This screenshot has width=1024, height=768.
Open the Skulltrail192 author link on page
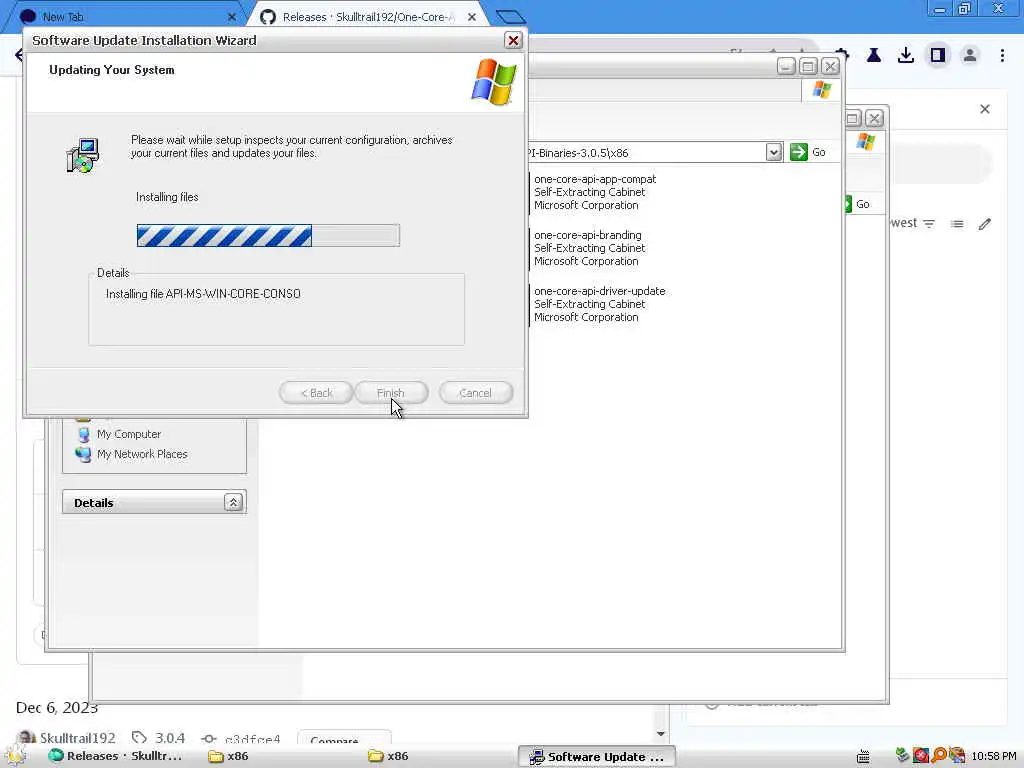click(x=77, y=738)
